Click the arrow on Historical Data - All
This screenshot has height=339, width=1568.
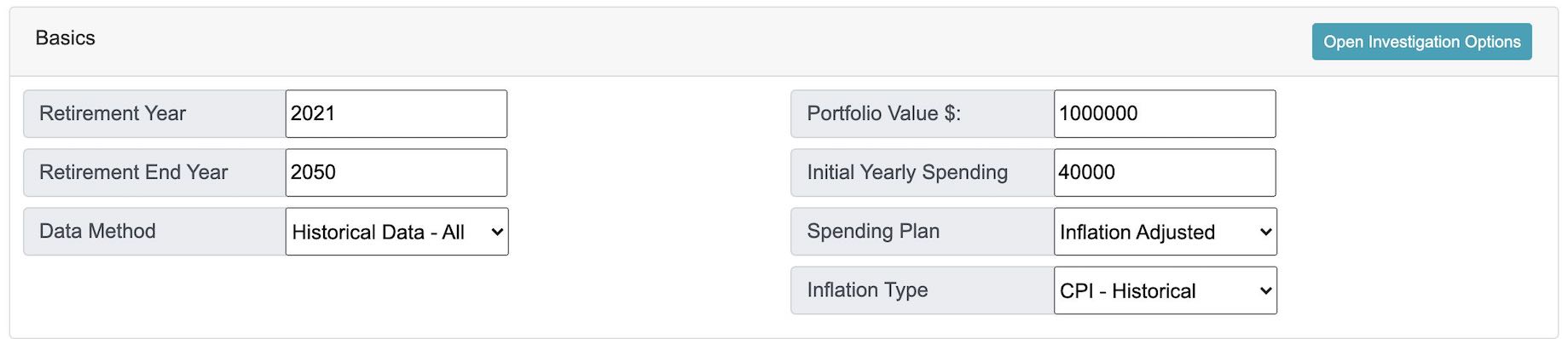point(497,232)
